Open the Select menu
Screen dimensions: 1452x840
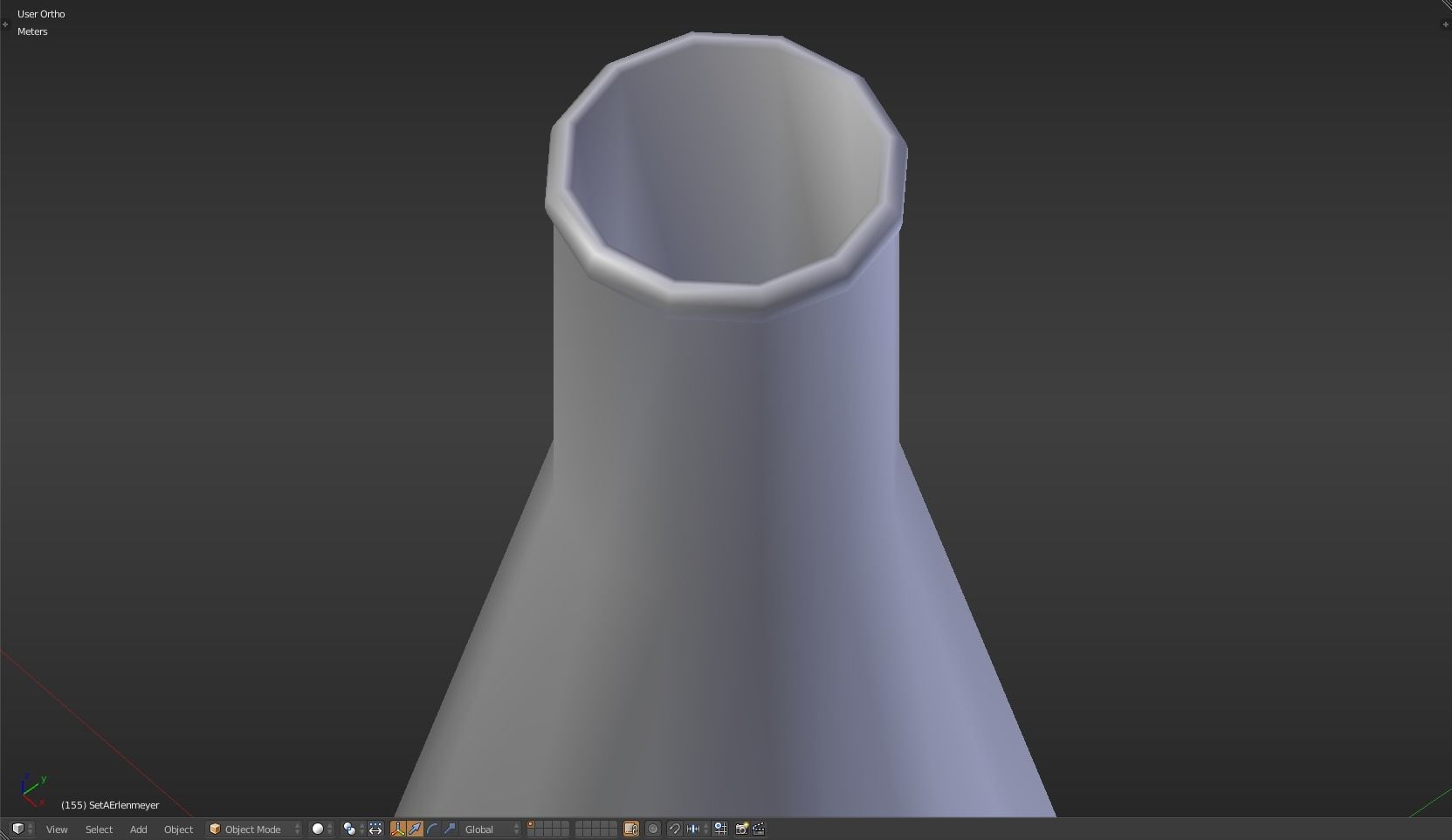tap(99, 830)
